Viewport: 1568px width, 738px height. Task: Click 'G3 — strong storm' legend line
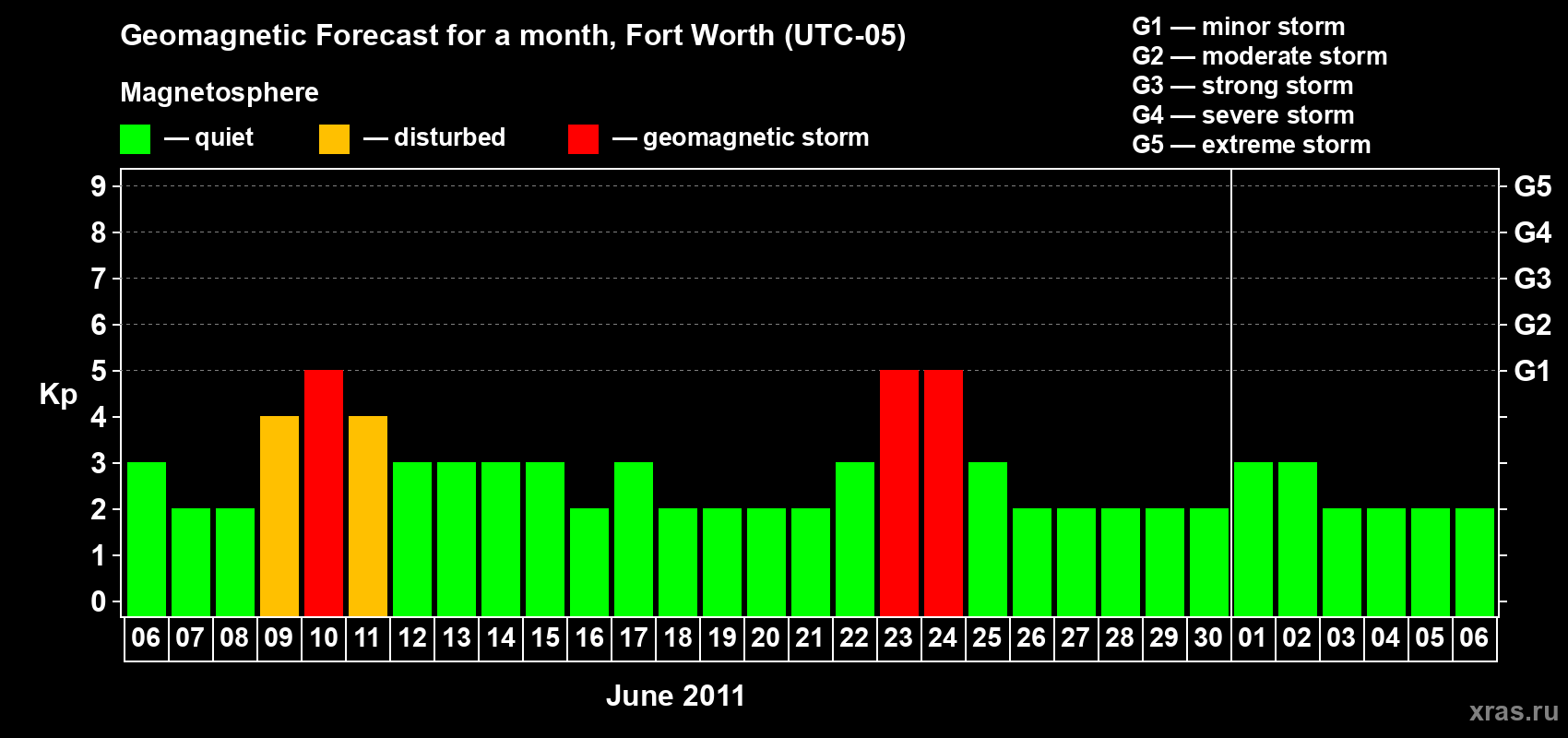1243,86
